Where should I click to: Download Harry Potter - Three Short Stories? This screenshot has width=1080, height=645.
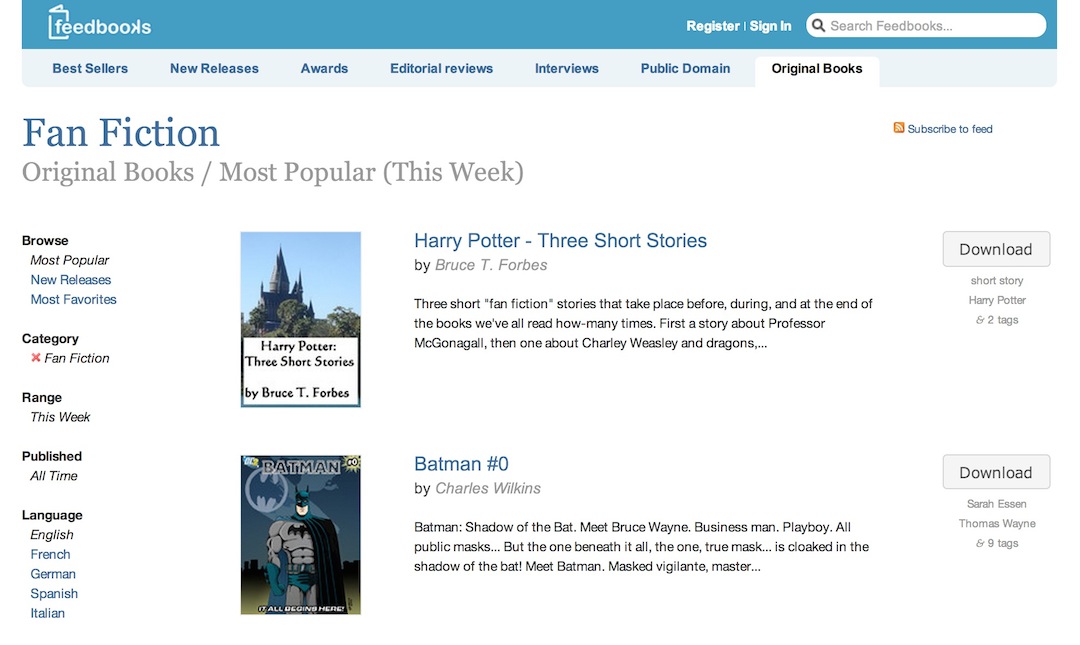click(996, 249)
